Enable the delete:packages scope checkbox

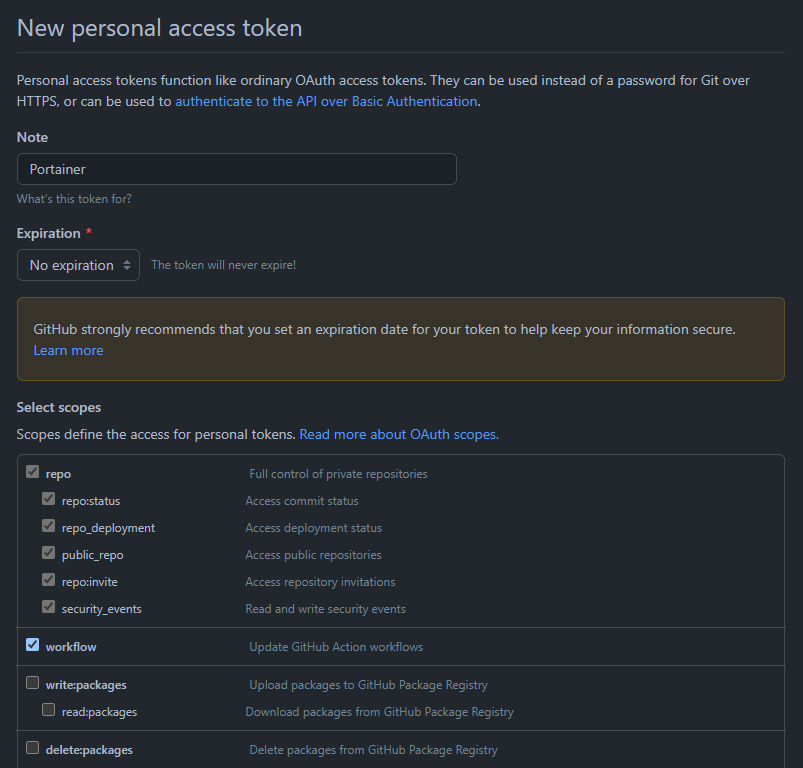33,748
